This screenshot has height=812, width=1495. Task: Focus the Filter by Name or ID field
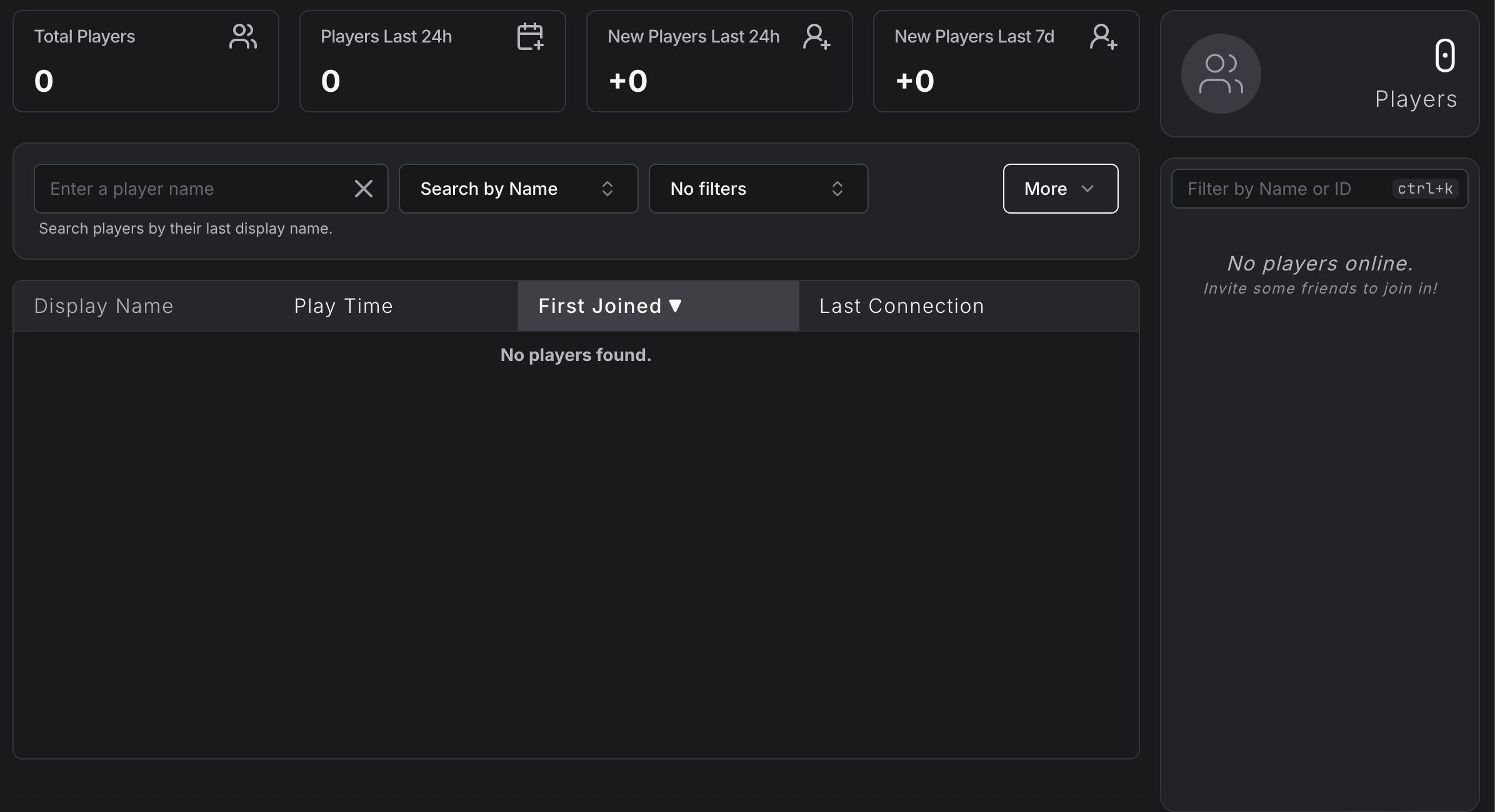[1319, 189]
